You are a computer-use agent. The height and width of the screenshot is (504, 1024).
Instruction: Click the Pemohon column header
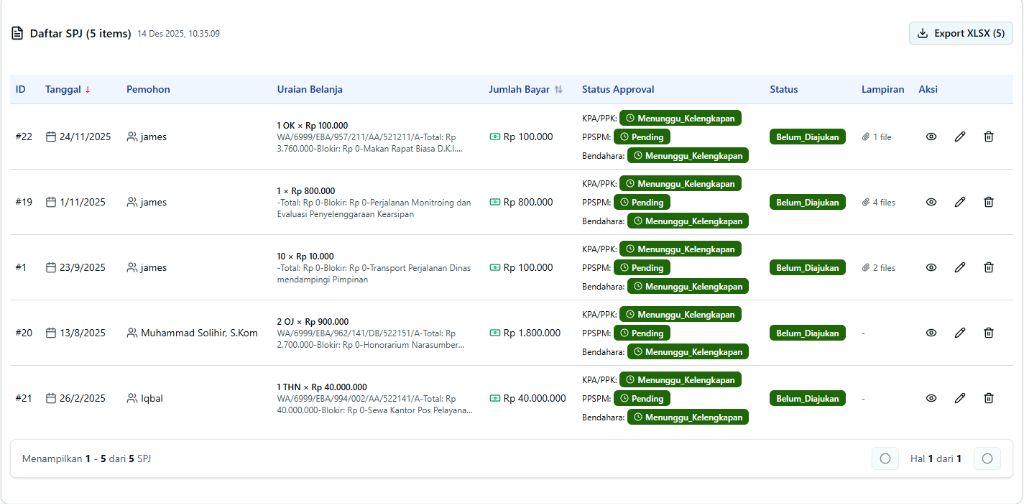pos(148,89)
